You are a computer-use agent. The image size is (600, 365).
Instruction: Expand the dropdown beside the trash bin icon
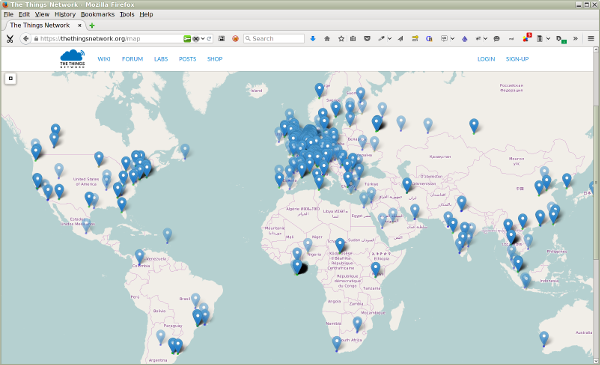click(x=548, y=39)
